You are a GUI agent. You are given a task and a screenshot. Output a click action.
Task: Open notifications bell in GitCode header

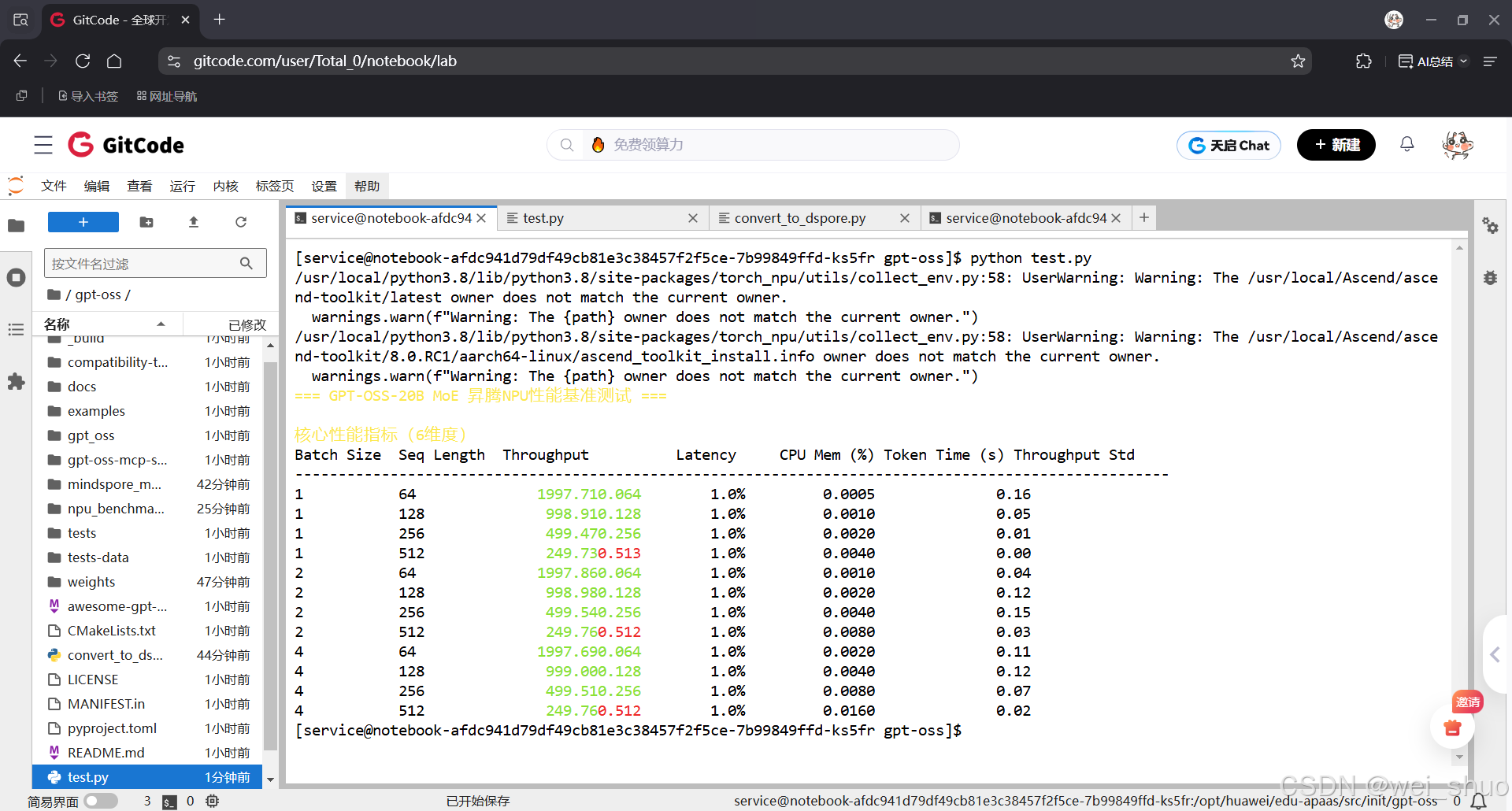click(1406, 144)
